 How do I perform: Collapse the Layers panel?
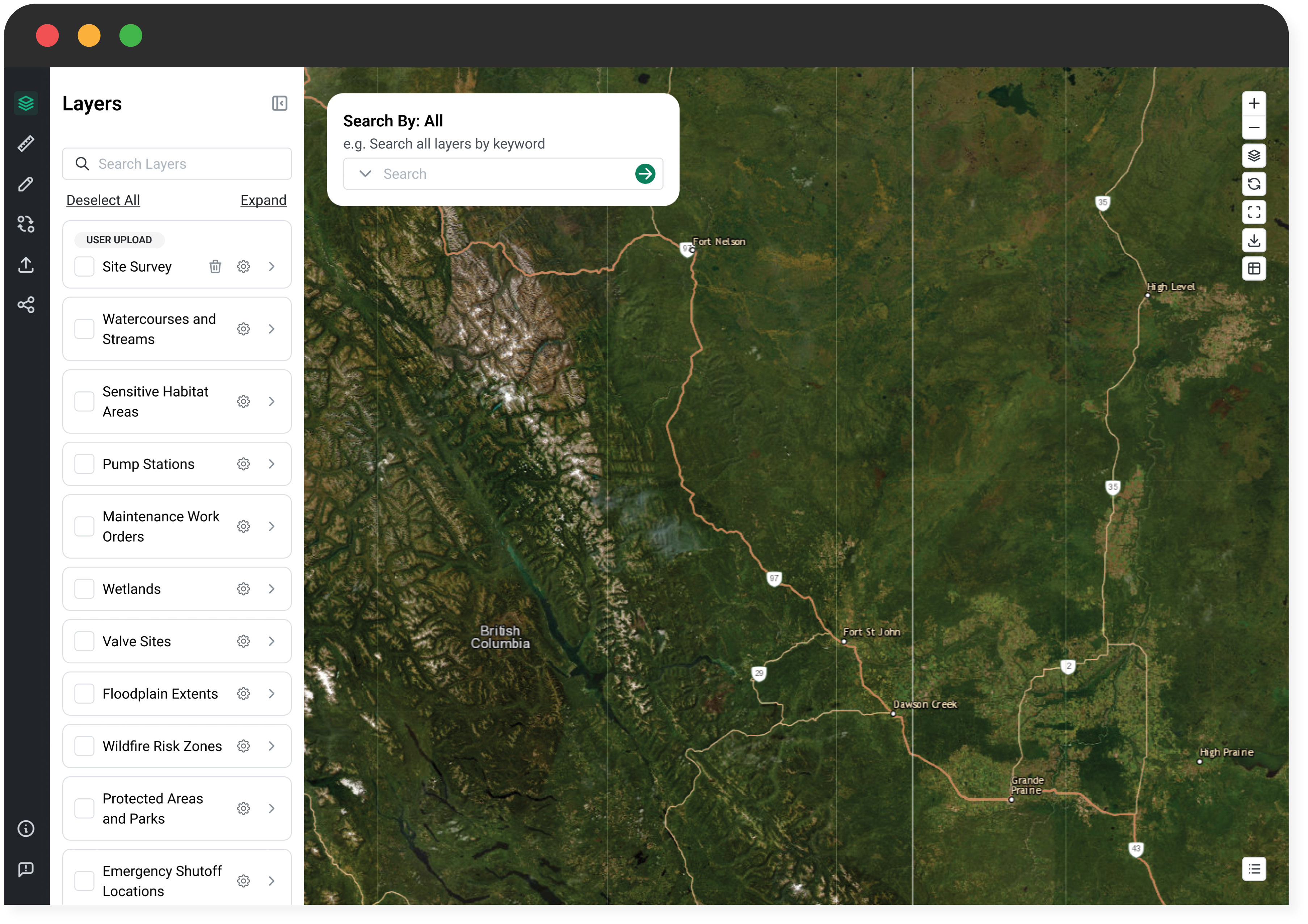click(280, 103)
